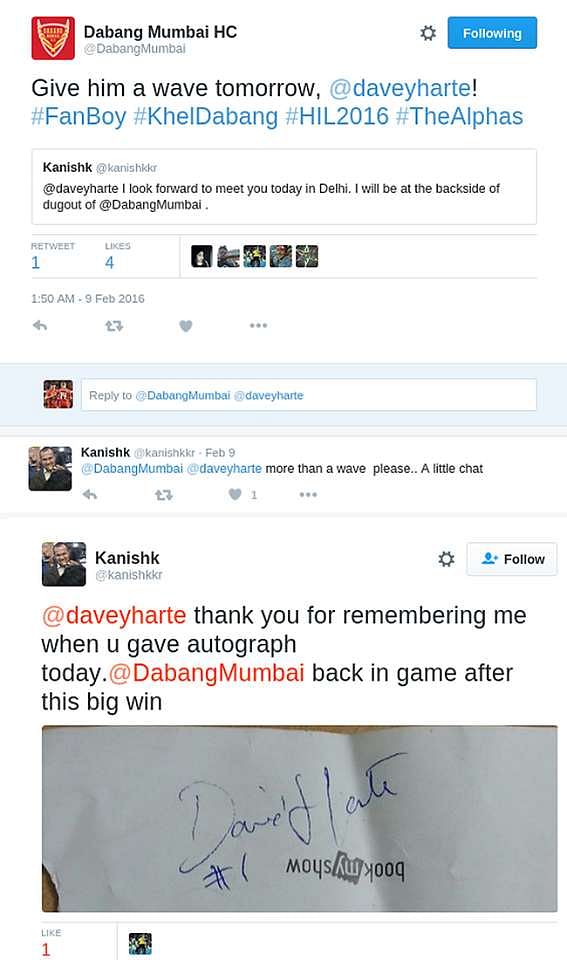Image resolution: width=567 pixels, height=960 pixels.
Task: Open gear settings on Dabang Mumbai tweet
Action: [x=428, y=33]
